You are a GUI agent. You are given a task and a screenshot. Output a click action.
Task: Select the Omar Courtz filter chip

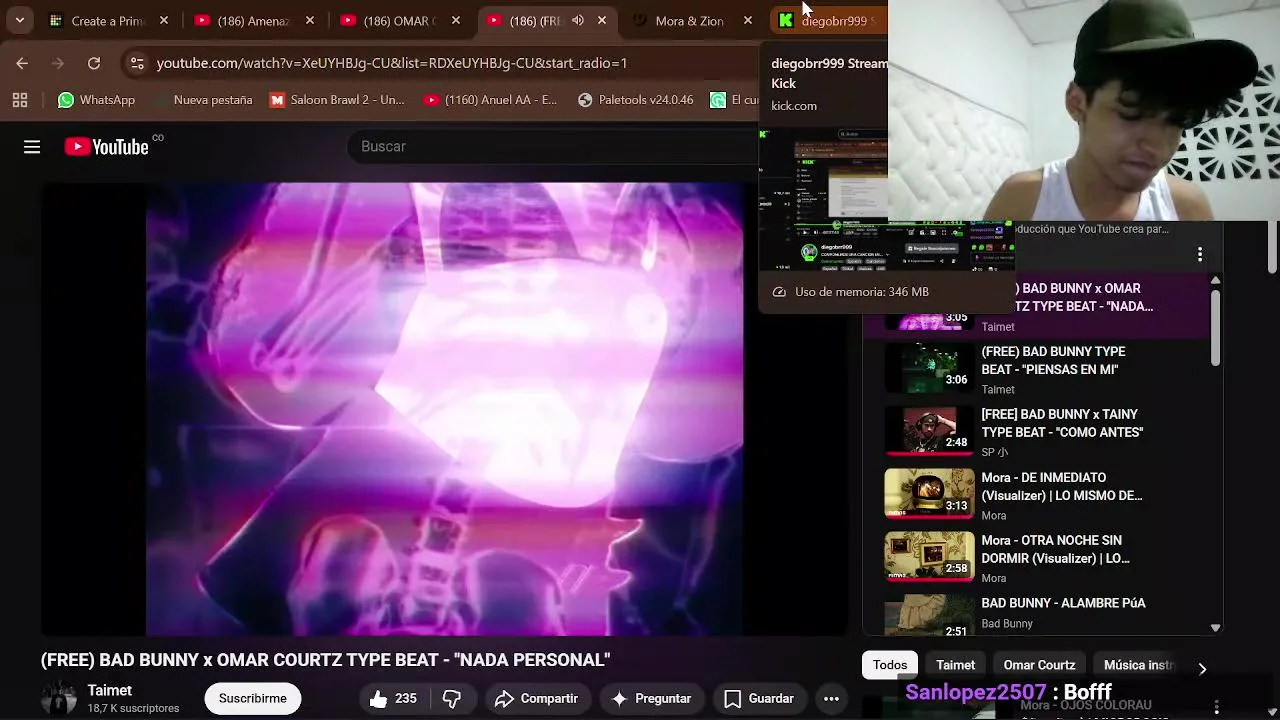(1039, 665)
